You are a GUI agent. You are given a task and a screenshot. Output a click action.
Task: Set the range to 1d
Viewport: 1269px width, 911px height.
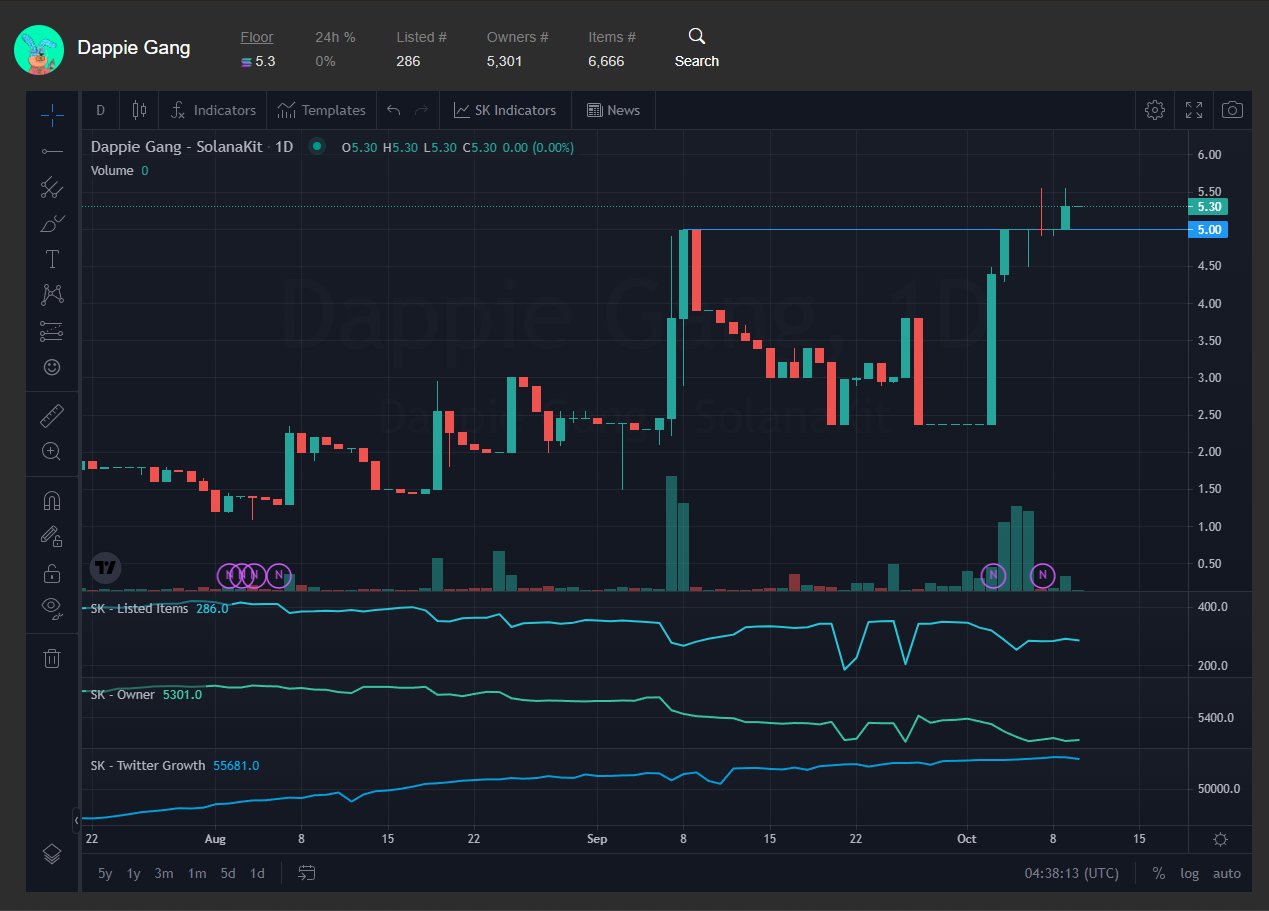pos(257,873)
